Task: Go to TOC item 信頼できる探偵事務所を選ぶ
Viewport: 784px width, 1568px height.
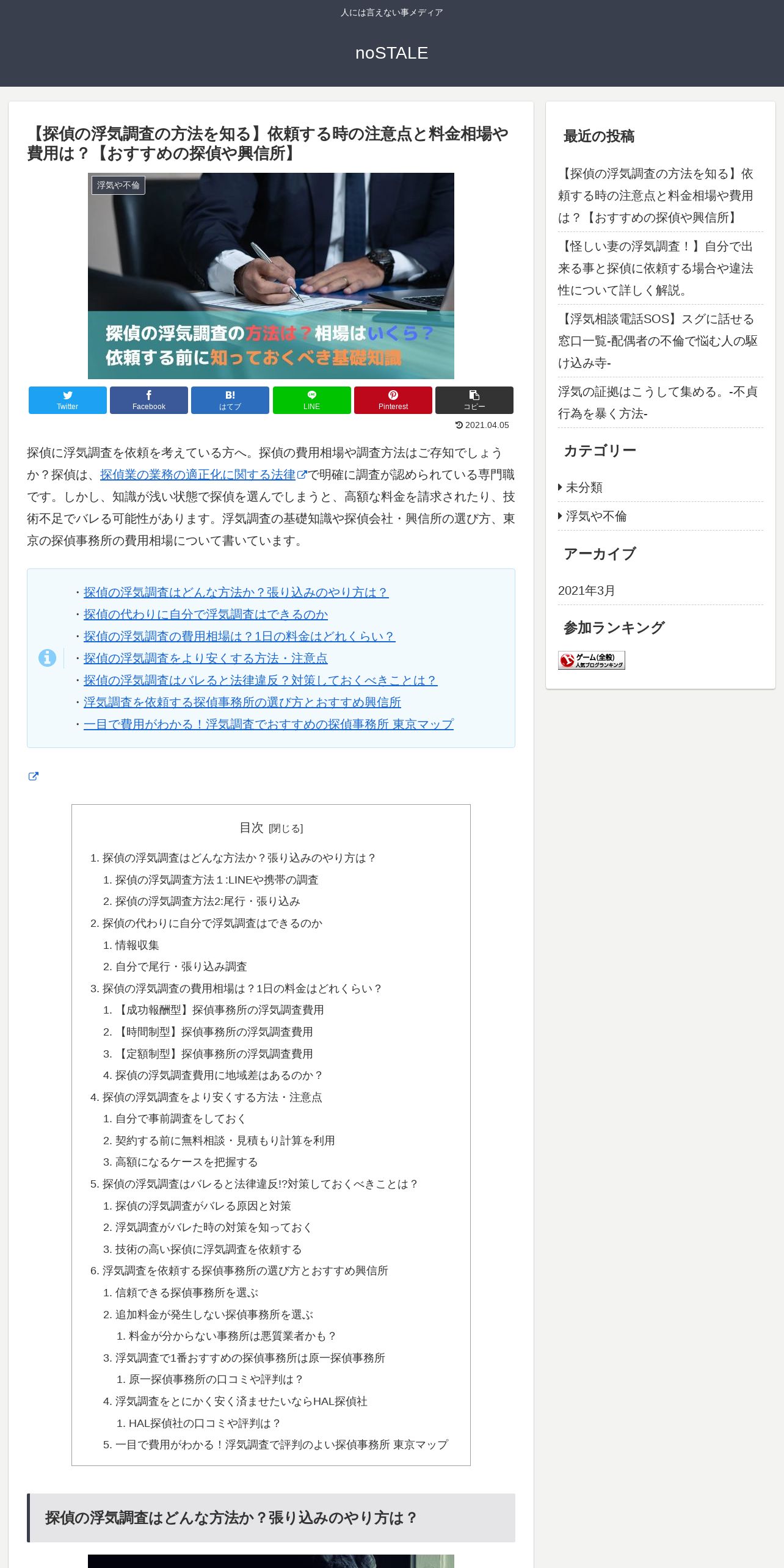Action: (x=187, y=1293)
